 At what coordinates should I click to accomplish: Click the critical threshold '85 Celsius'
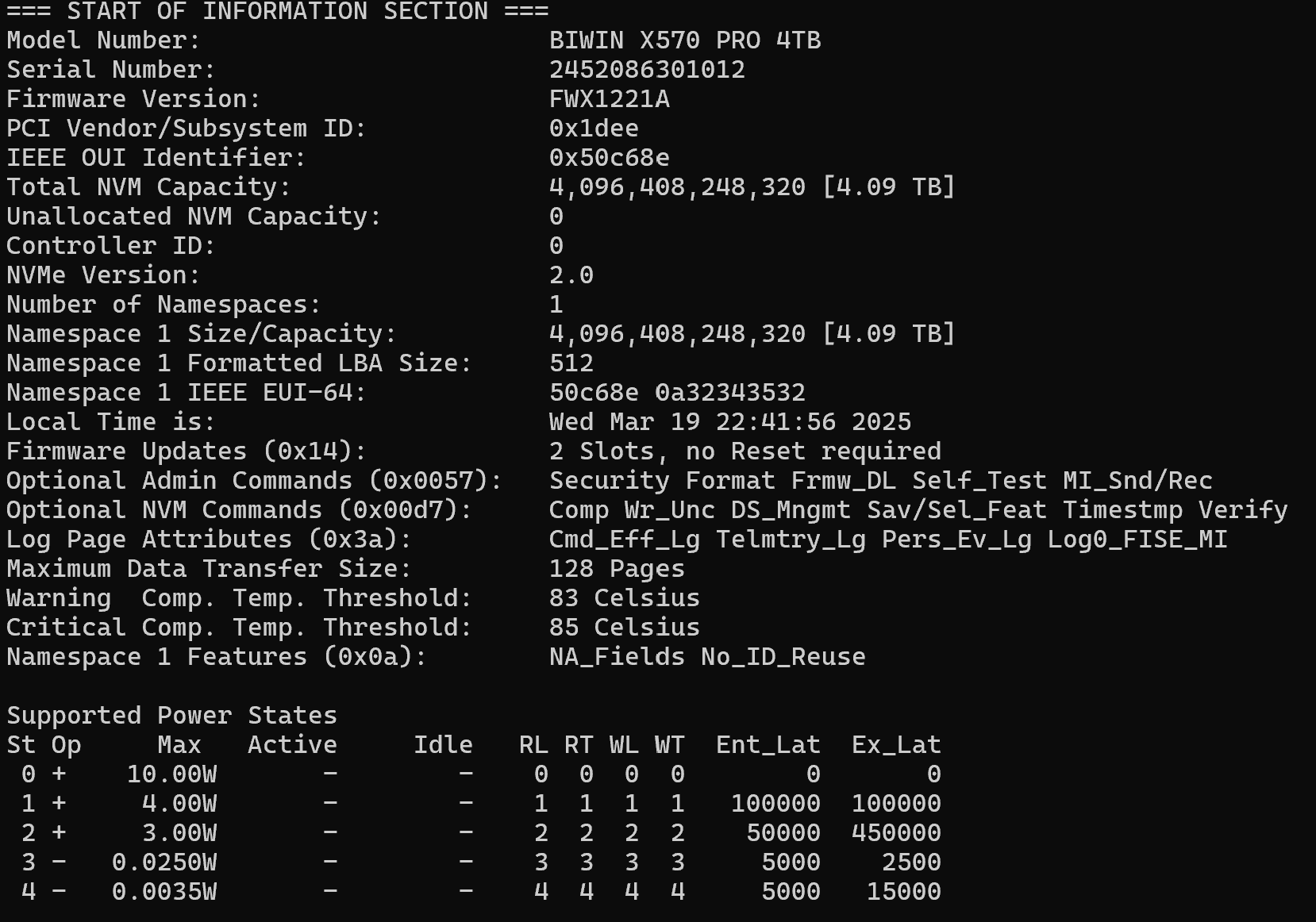[x=624, y=628]
